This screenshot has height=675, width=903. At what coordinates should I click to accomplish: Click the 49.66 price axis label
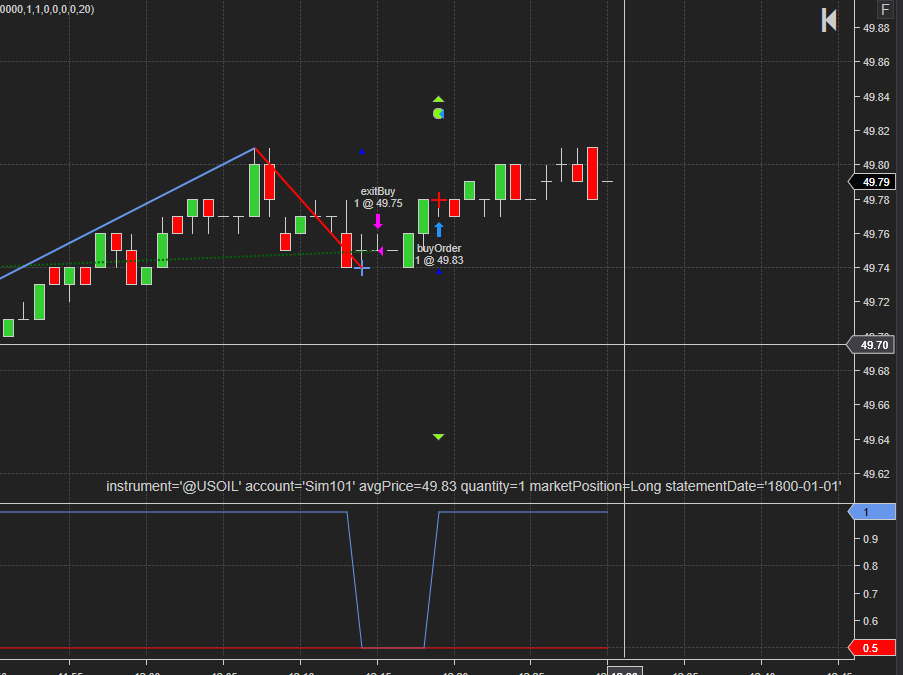click(876, 405)
